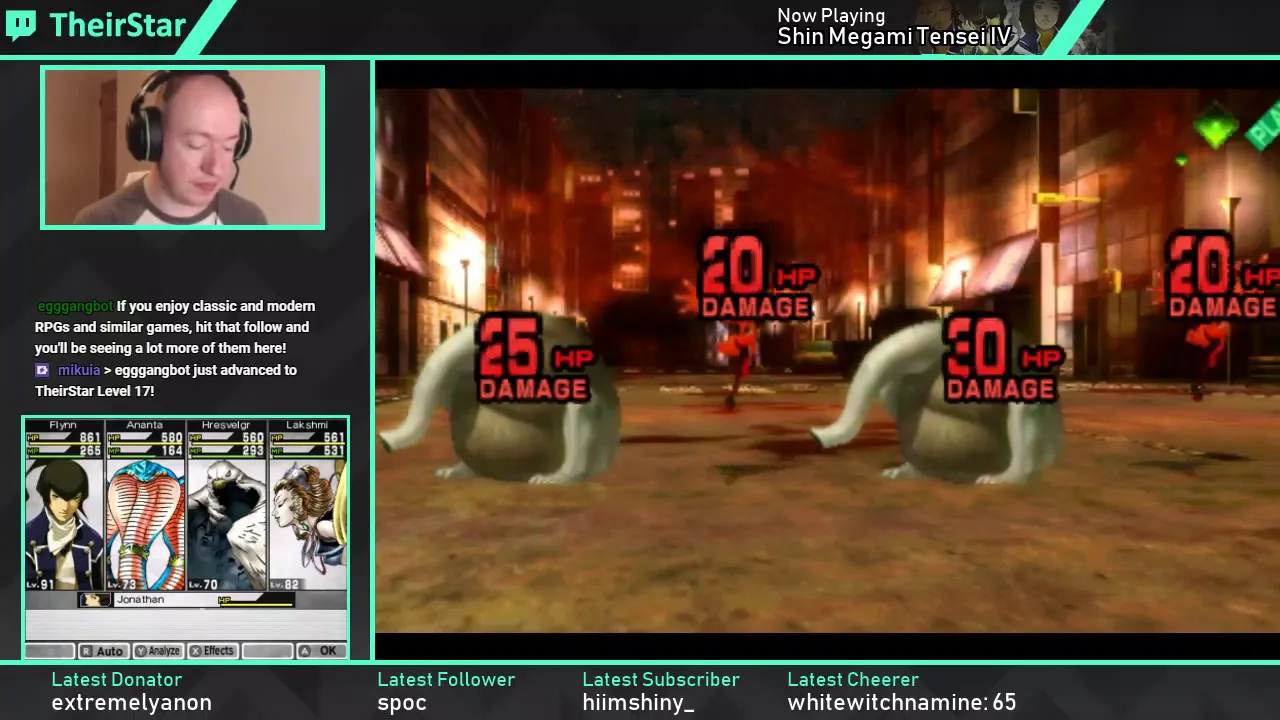This screenshot has width=1280, height=720.
Task: Select Hresvelgr's eagle portrait
Action: 226,524
